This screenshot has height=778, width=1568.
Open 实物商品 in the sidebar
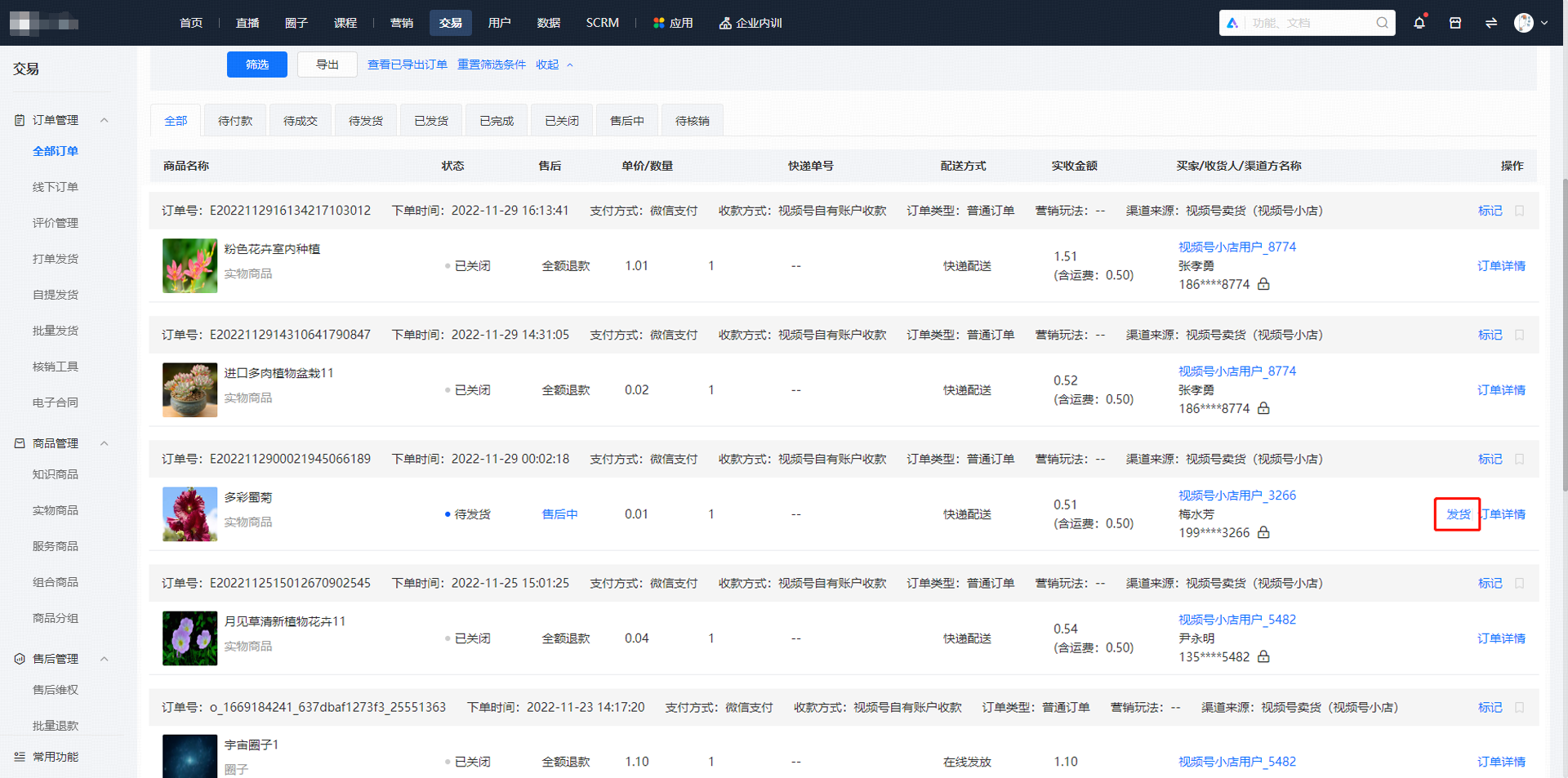56,510
